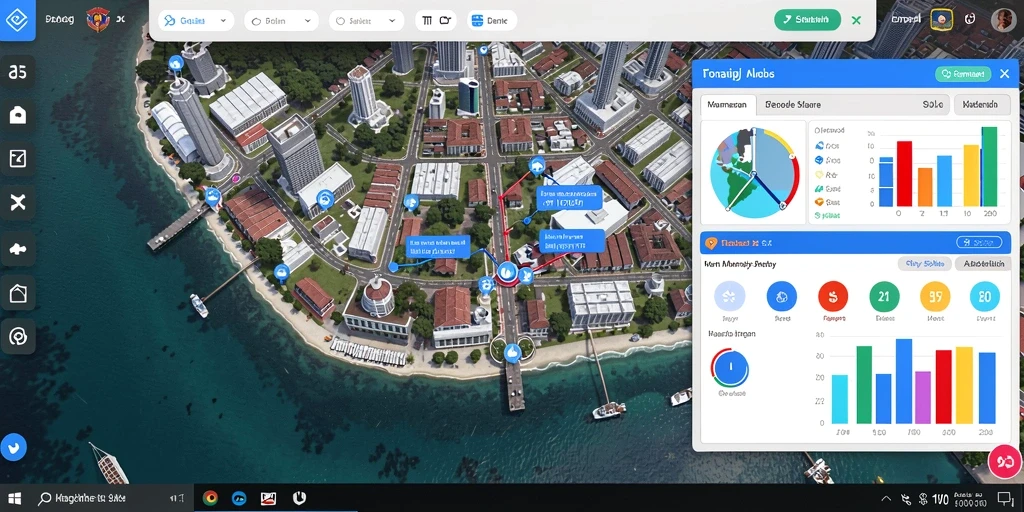Click the green button in the panel header
This screenshot has height=512, width=1024.
962,74
